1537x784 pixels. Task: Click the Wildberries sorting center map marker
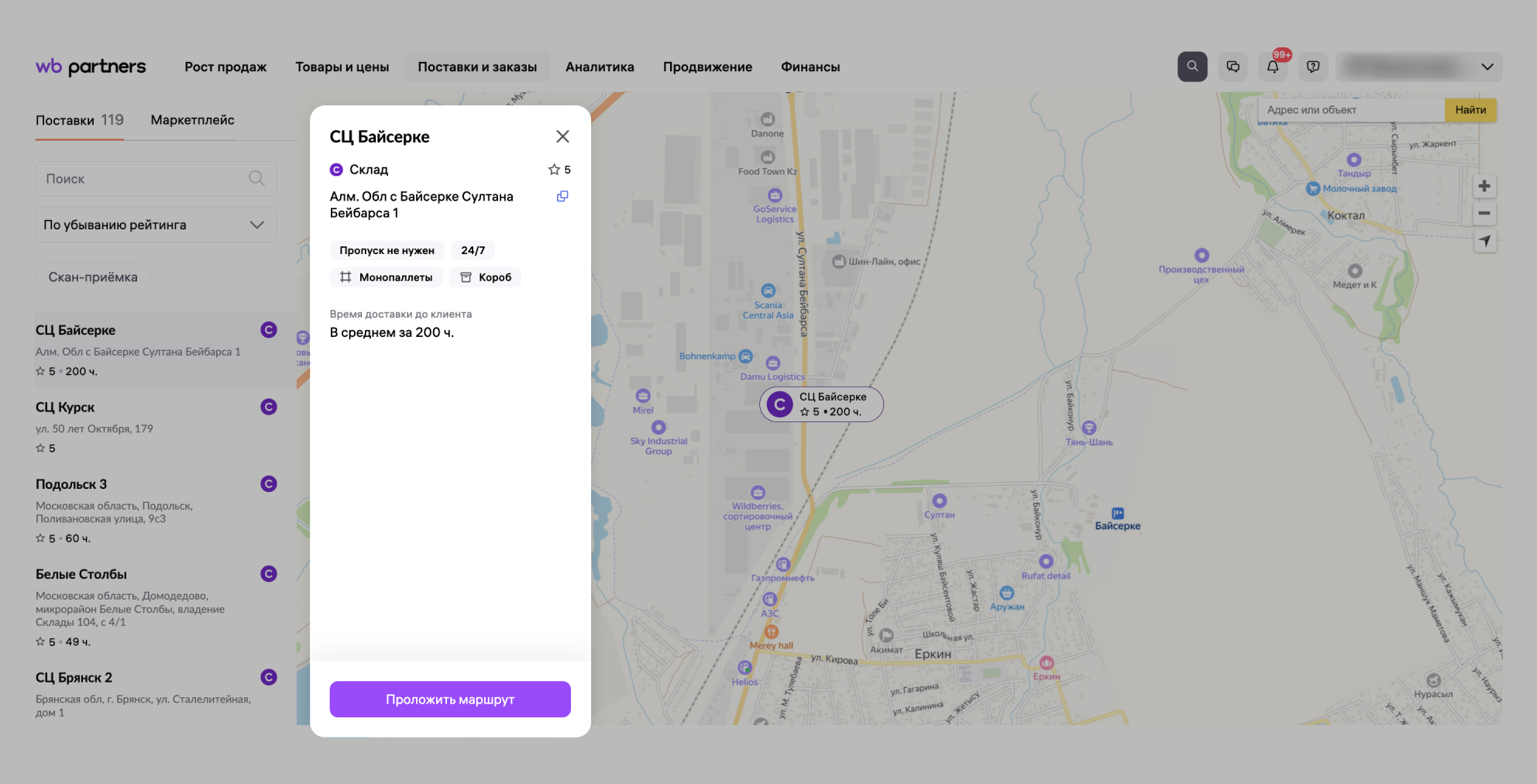[x=758, y=493]
